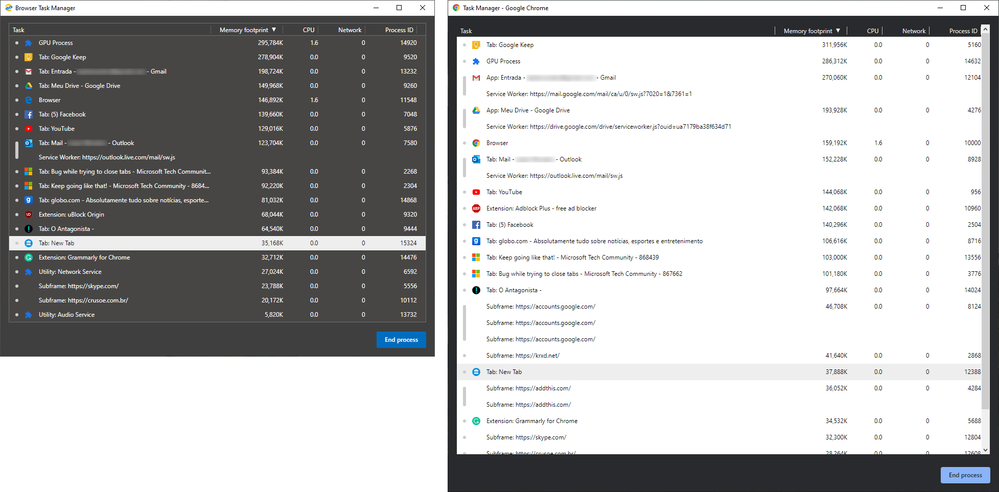The height and width of the screenshot is (492, 999).
Task: Select Keep going like that! row in left window
Action: coord(217,186)
